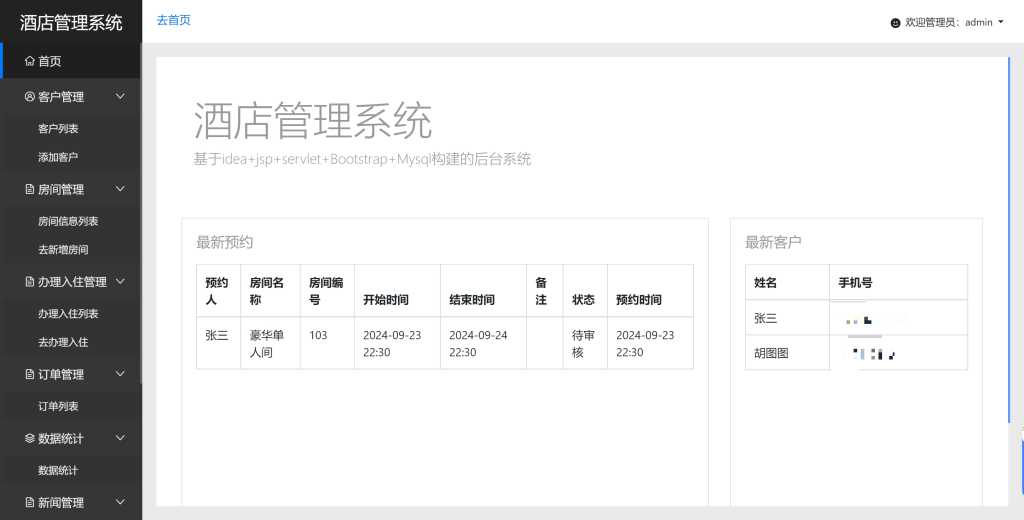
Task: Click the user icon beside 客户管理
Action: [x=29, y=97]
